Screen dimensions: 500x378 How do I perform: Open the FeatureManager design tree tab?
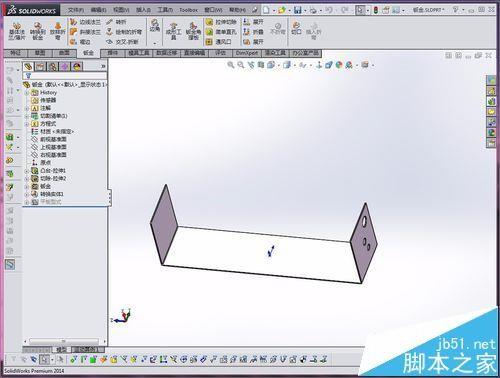pyautogui.click(x=28, y=66)
